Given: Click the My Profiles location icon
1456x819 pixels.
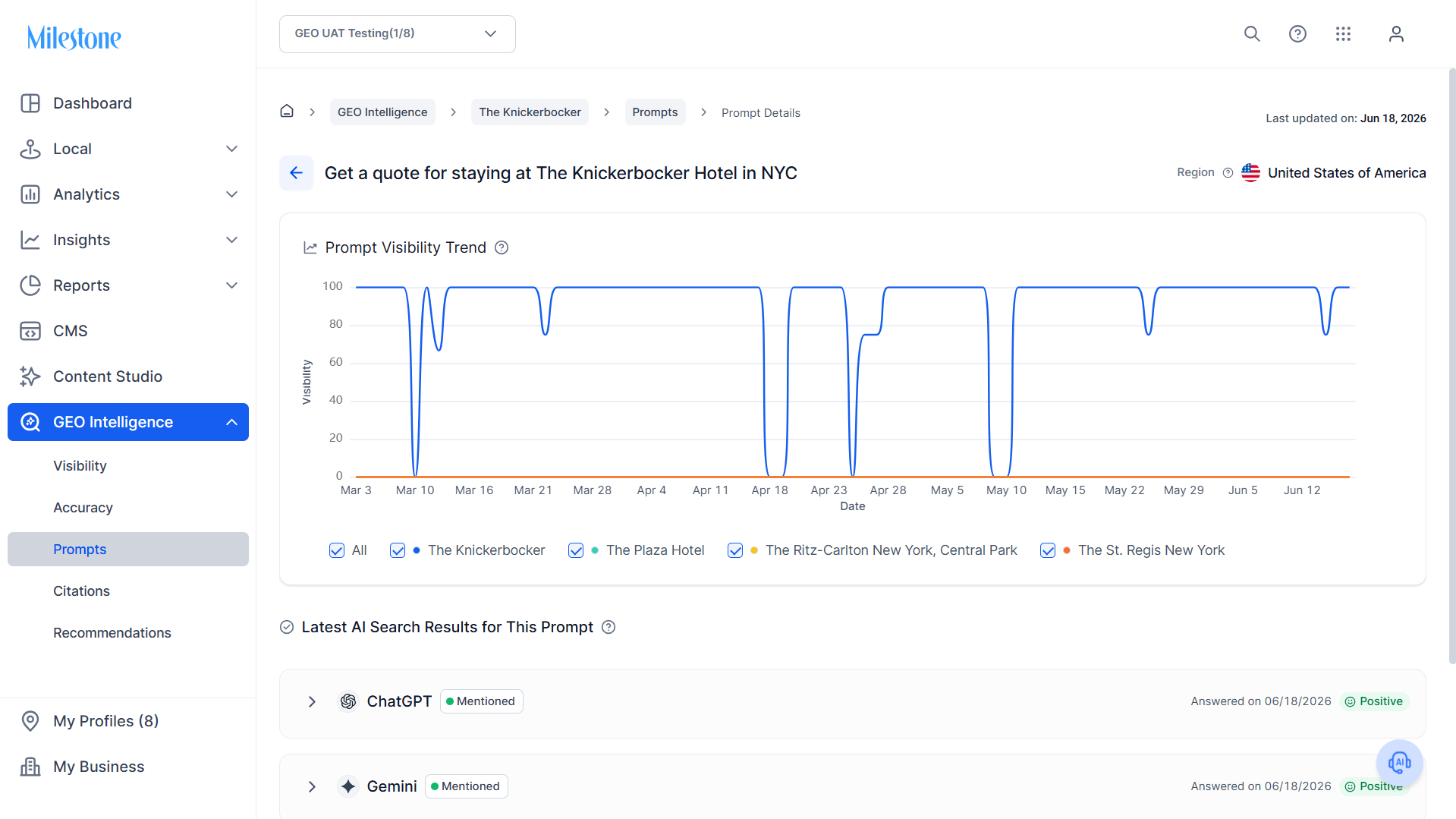Looking at the screenshot, I should coord(30,721).
